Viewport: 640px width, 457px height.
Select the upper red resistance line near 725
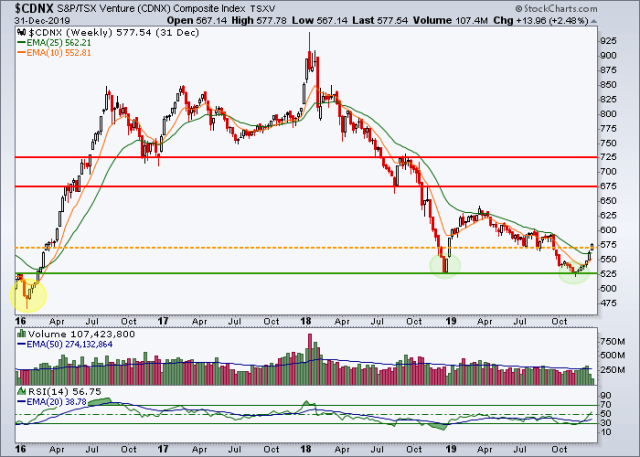pos(300,158)
